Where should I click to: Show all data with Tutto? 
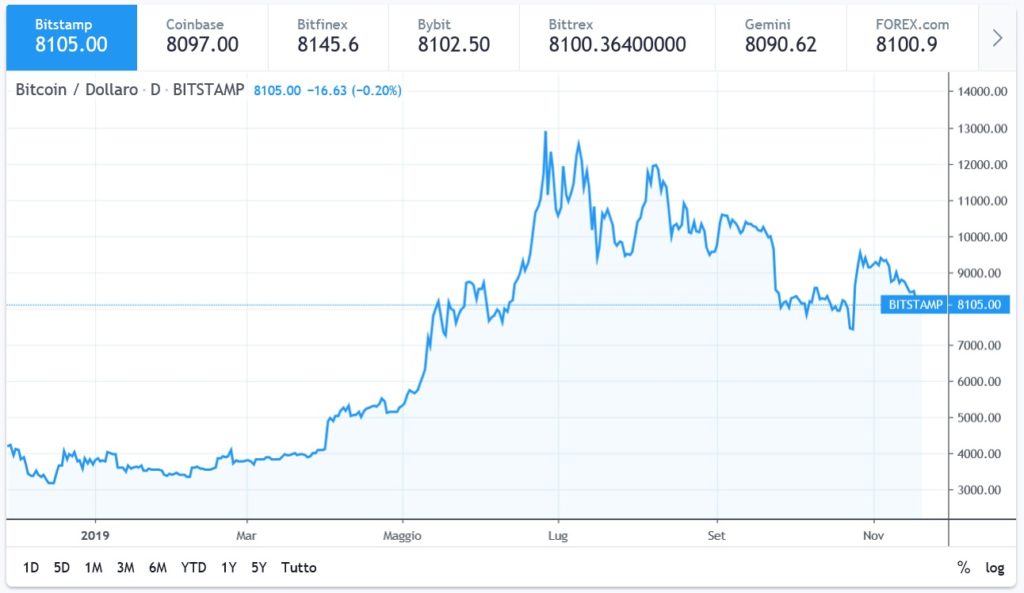299,567
